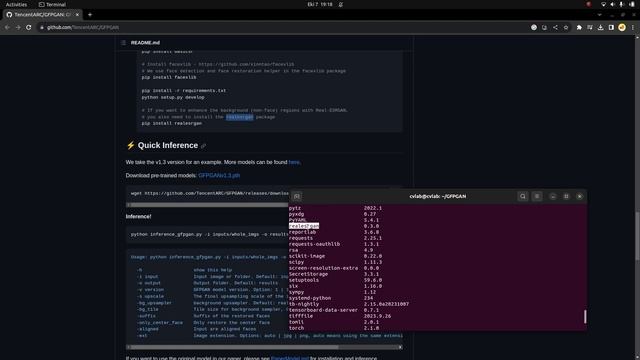Click the README.md file header label
The width and height of the screenshot is (640, 360).
[145, 42]
